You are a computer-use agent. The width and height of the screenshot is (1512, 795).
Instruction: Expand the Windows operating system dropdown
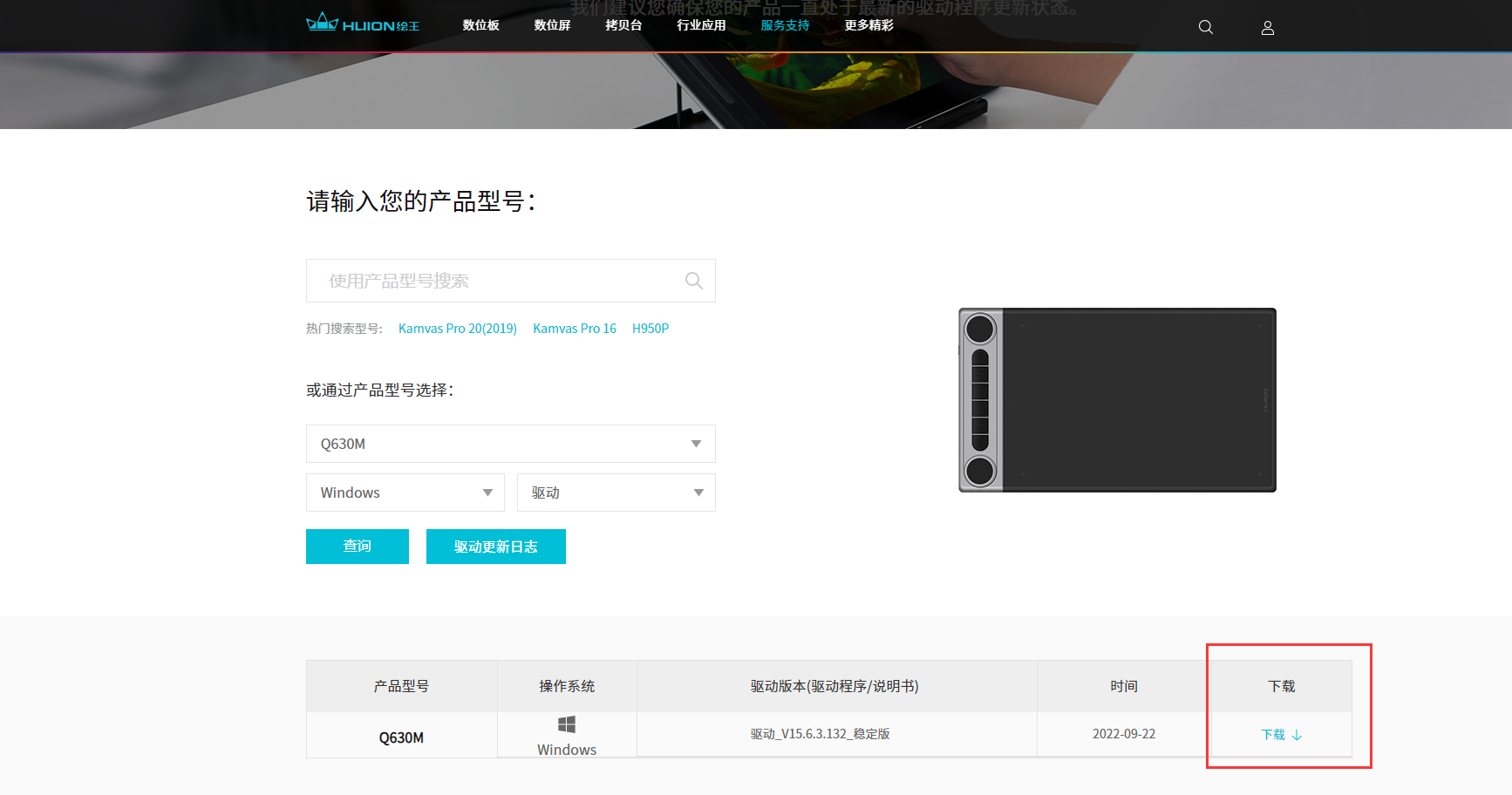click(x=405, y=493)
